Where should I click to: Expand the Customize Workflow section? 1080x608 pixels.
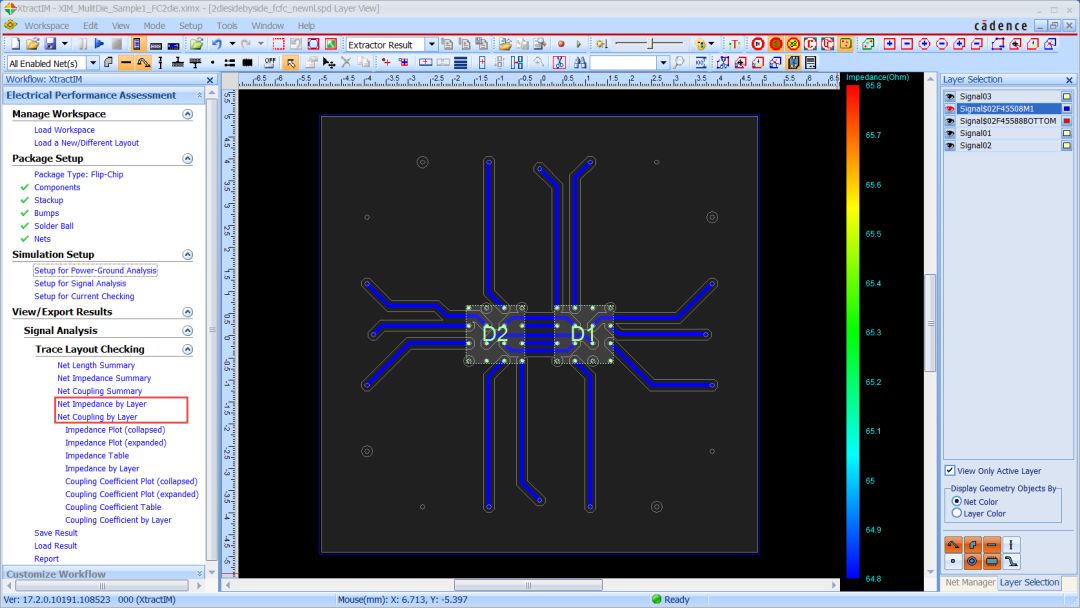(x=200, y=574)
